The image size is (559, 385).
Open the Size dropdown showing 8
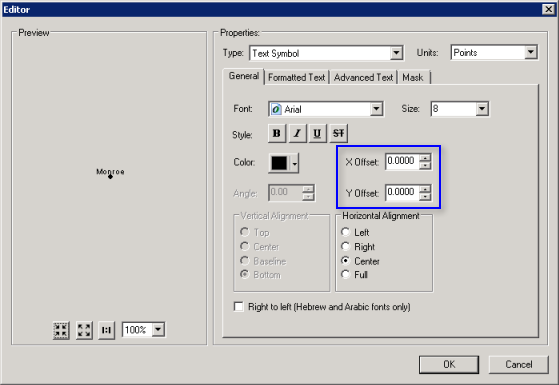(x=482, y=109)
